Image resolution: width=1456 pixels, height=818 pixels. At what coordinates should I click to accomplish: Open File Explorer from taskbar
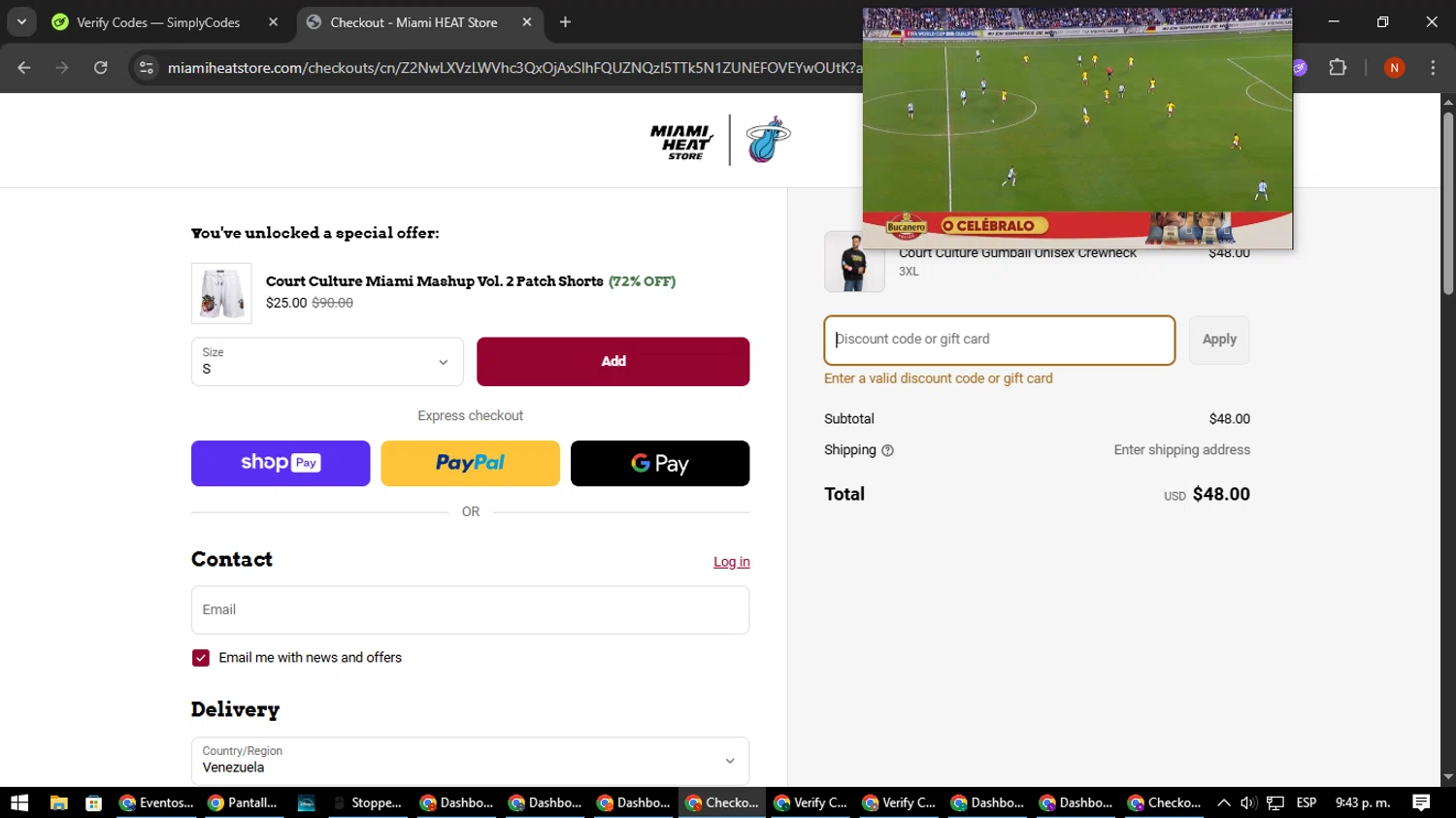coord(58,802)
